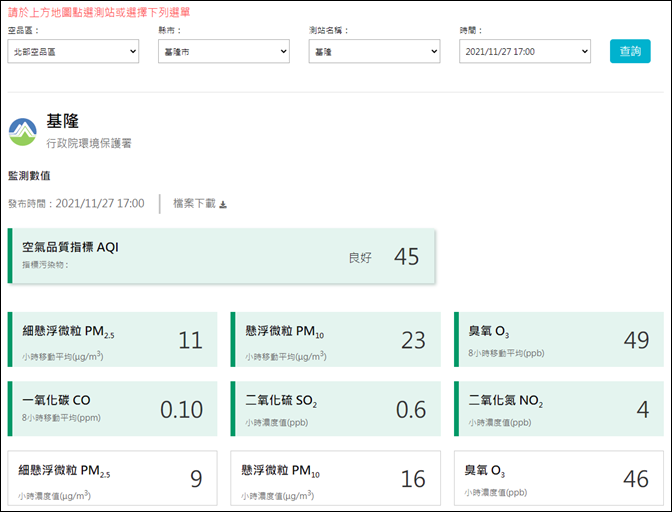Select the 一氧化碳 CO card showing 0.10
Image resolution: width=672 pixels, height=512 pixels.
pyautogui.click(x=112, y=409)
